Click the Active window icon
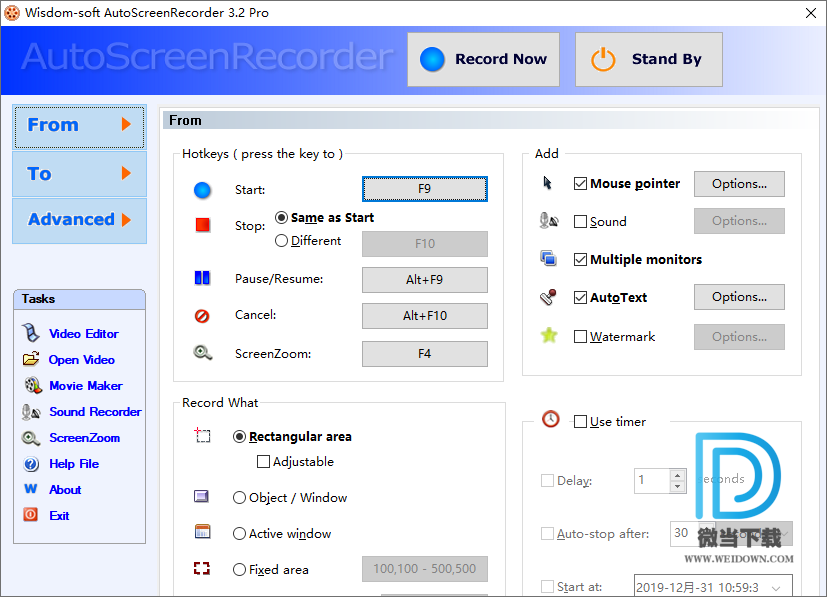 tap(203, 532)
